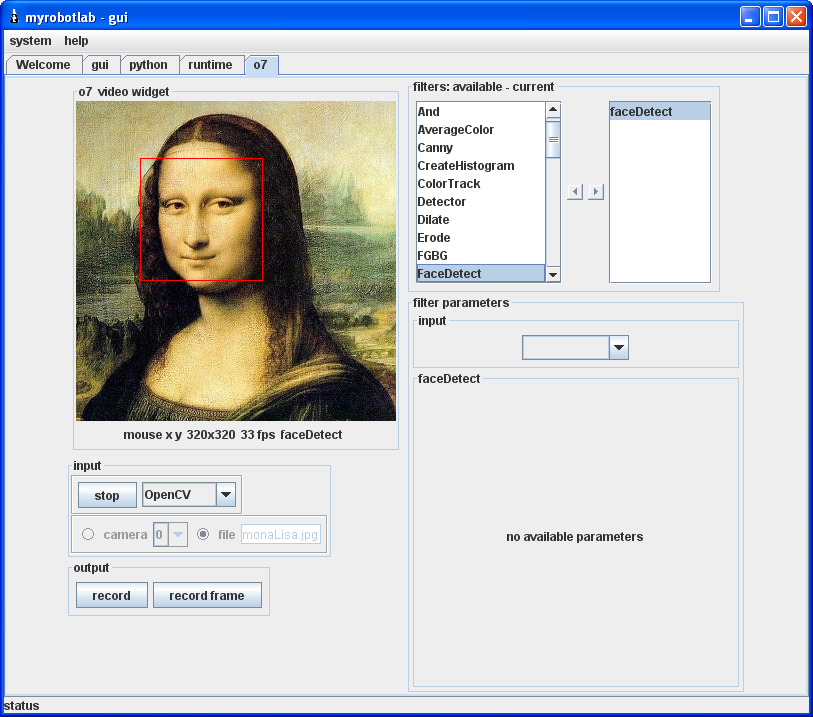Open the system menu
This screenshot has width=813, height=717.
pos(30,41)
